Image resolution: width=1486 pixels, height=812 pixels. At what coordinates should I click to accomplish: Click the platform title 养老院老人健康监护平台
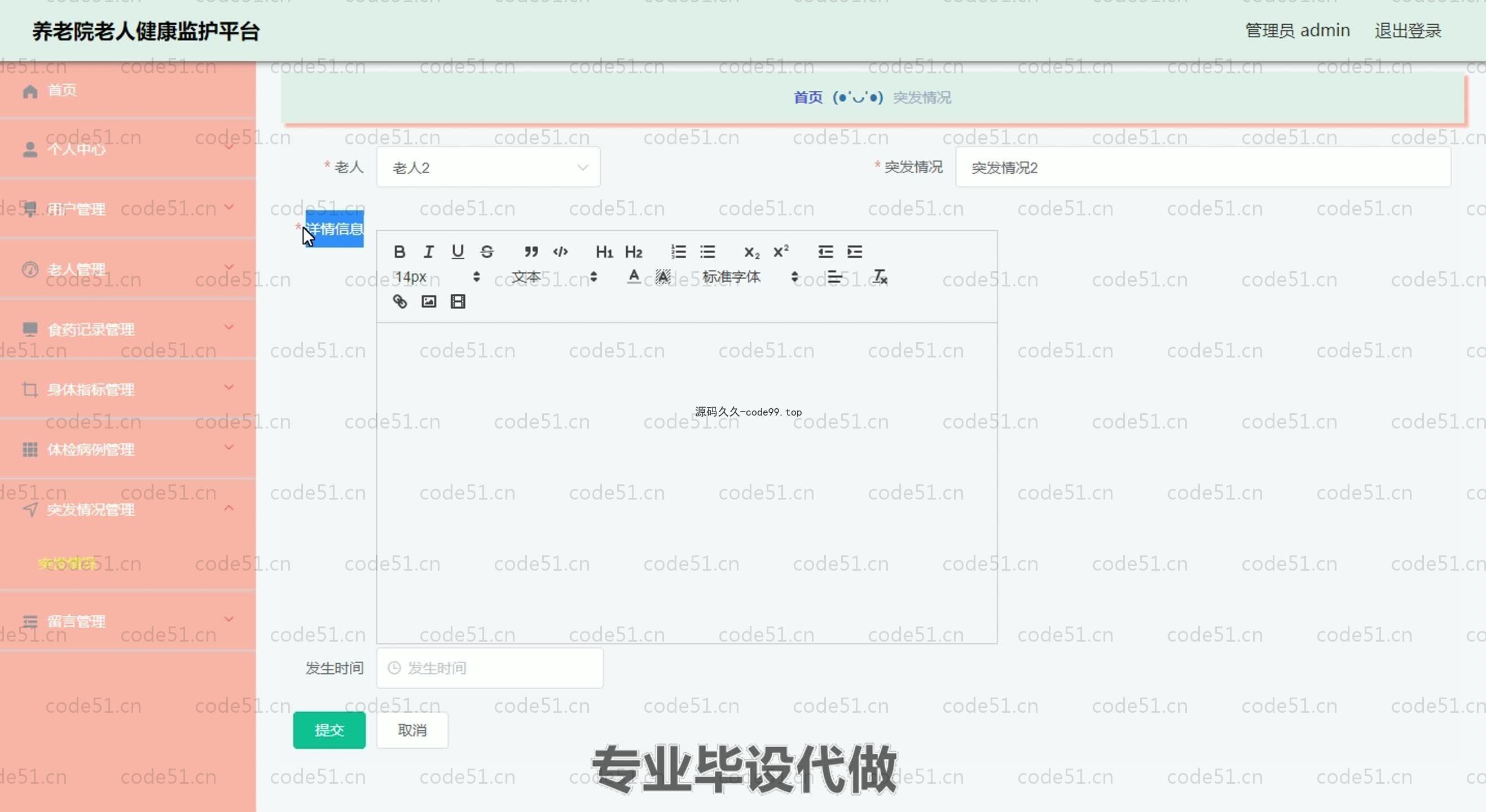click(x=146, y=31)
